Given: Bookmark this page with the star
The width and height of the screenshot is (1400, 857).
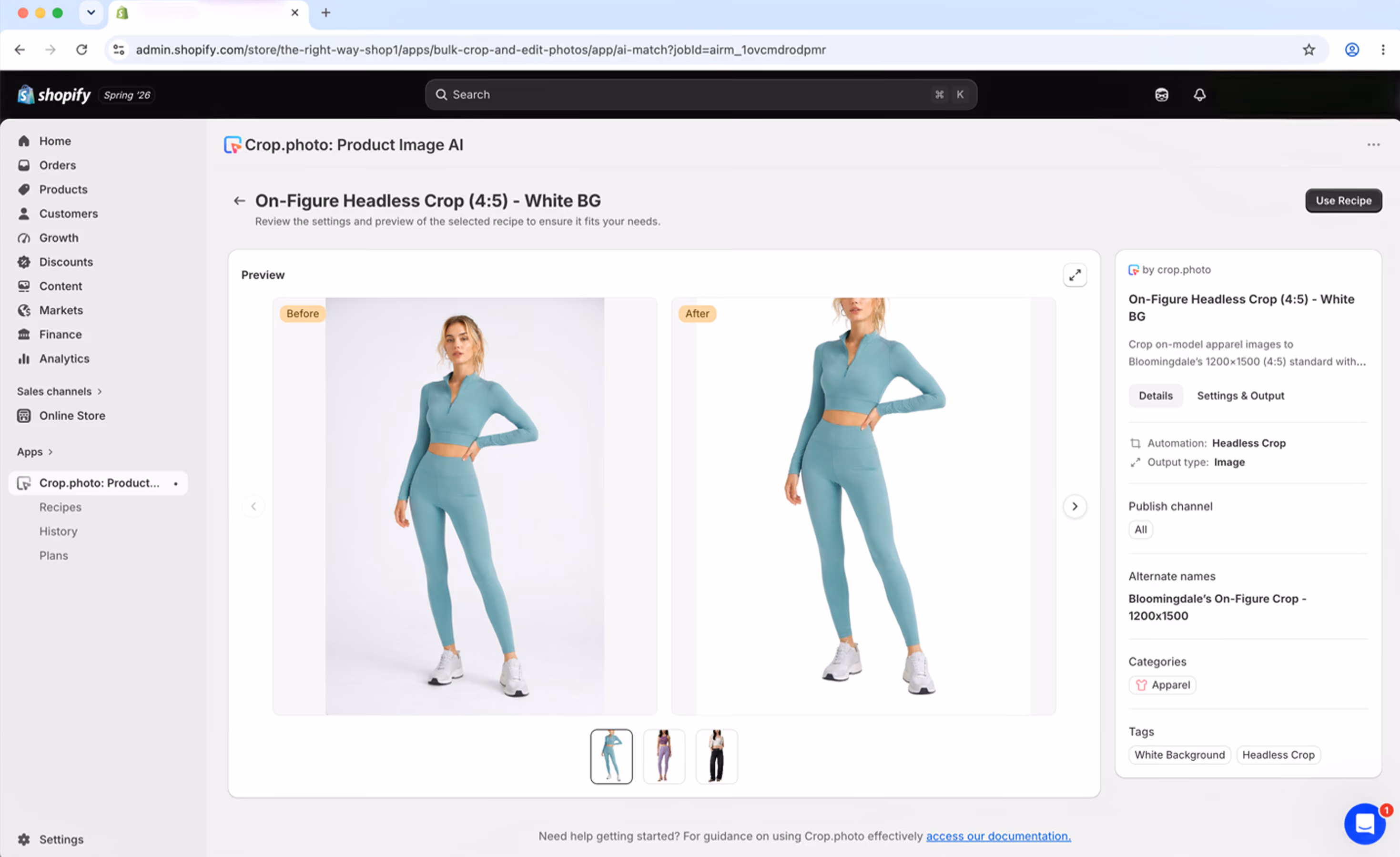Looking at the screenshot, I should tap(1309, 50).
